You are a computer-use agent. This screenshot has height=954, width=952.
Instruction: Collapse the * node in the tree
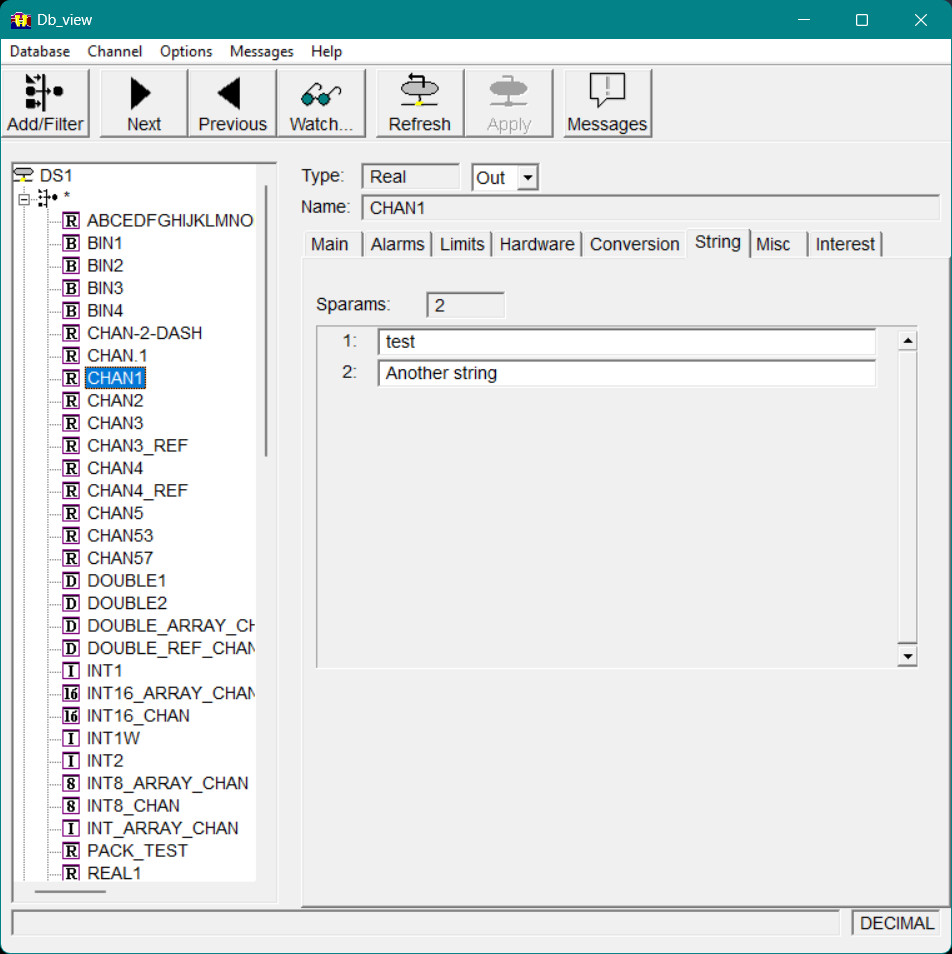coord(25,197)
